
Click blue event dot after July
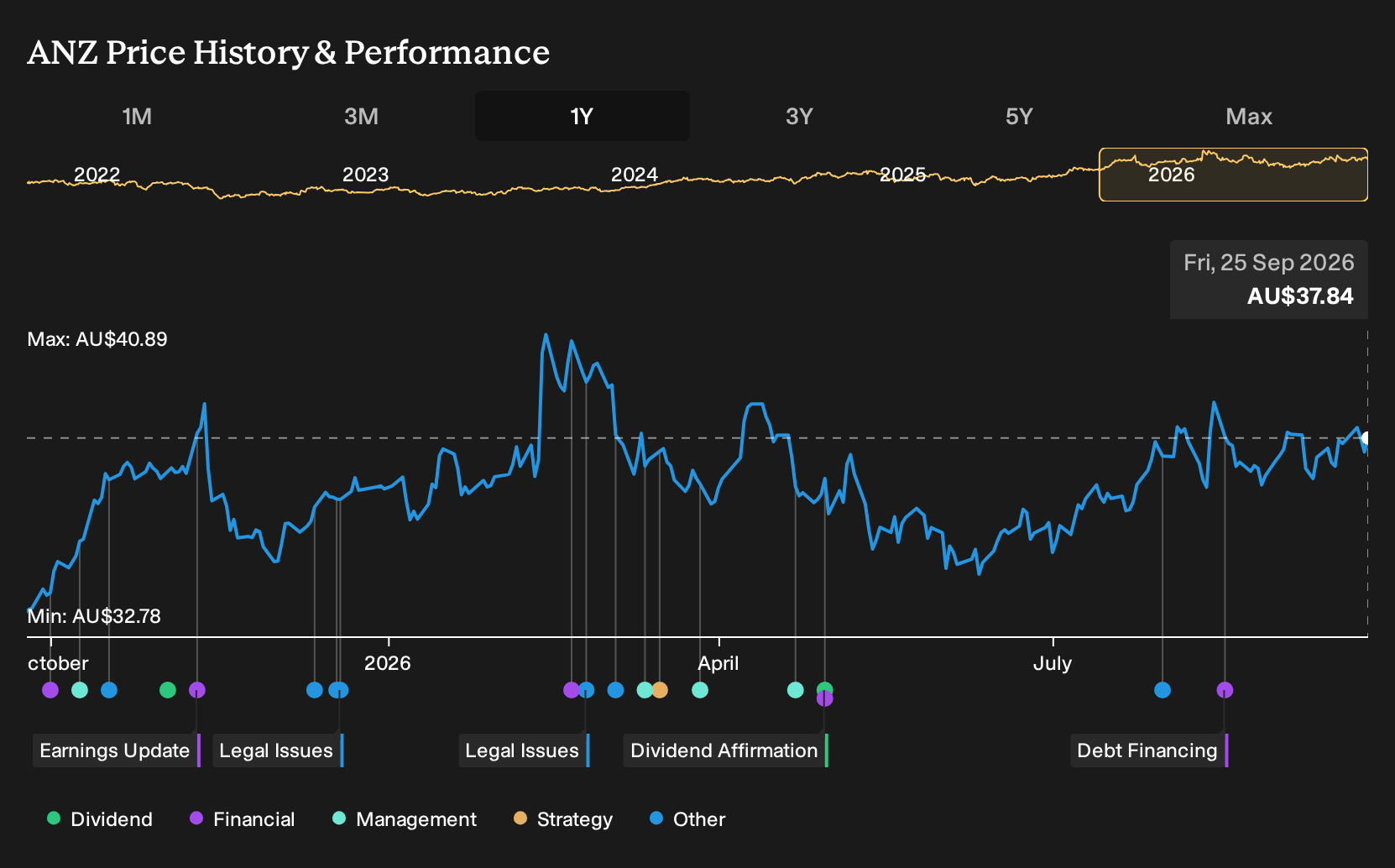(x=1162, y=690)
